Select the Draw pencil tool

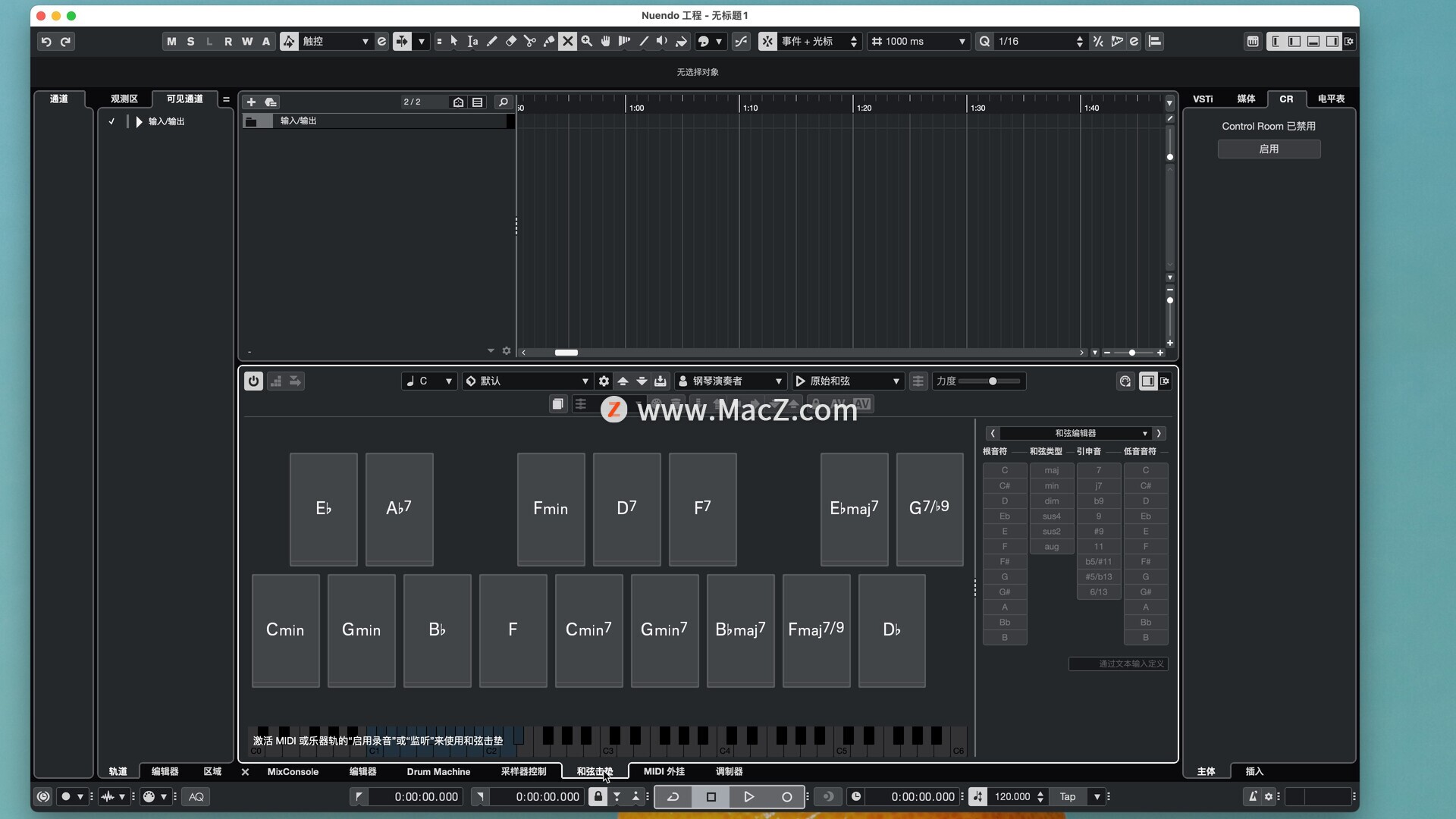(x=491, y=41)
